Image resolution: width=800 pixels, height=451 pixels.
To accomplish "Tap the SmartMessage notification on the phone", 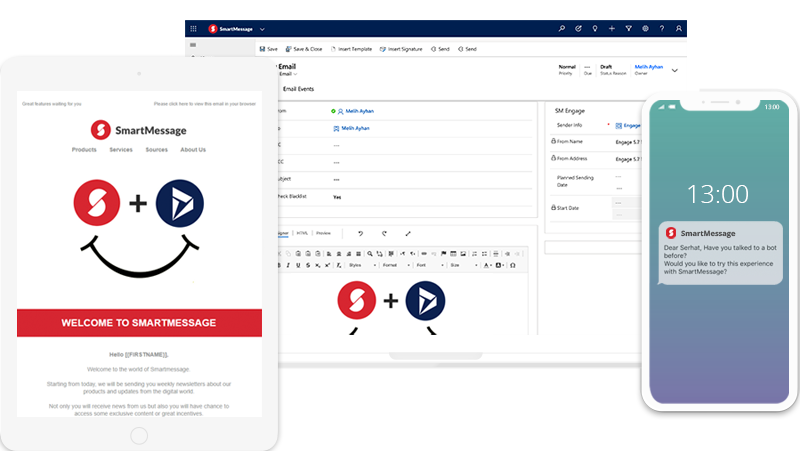I will click(x=720, y=253).
